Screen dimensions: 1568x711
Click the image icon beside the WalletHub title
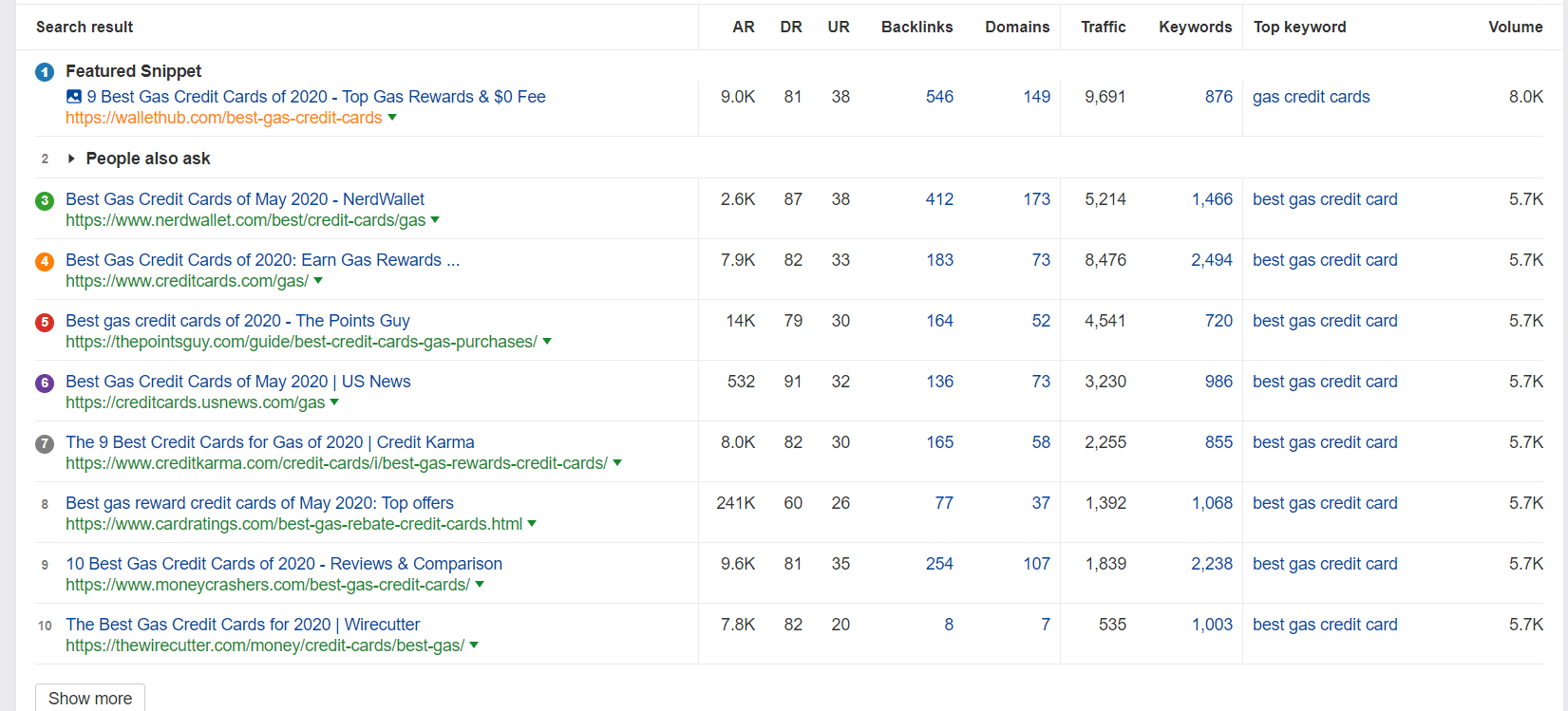coord(74,97)
